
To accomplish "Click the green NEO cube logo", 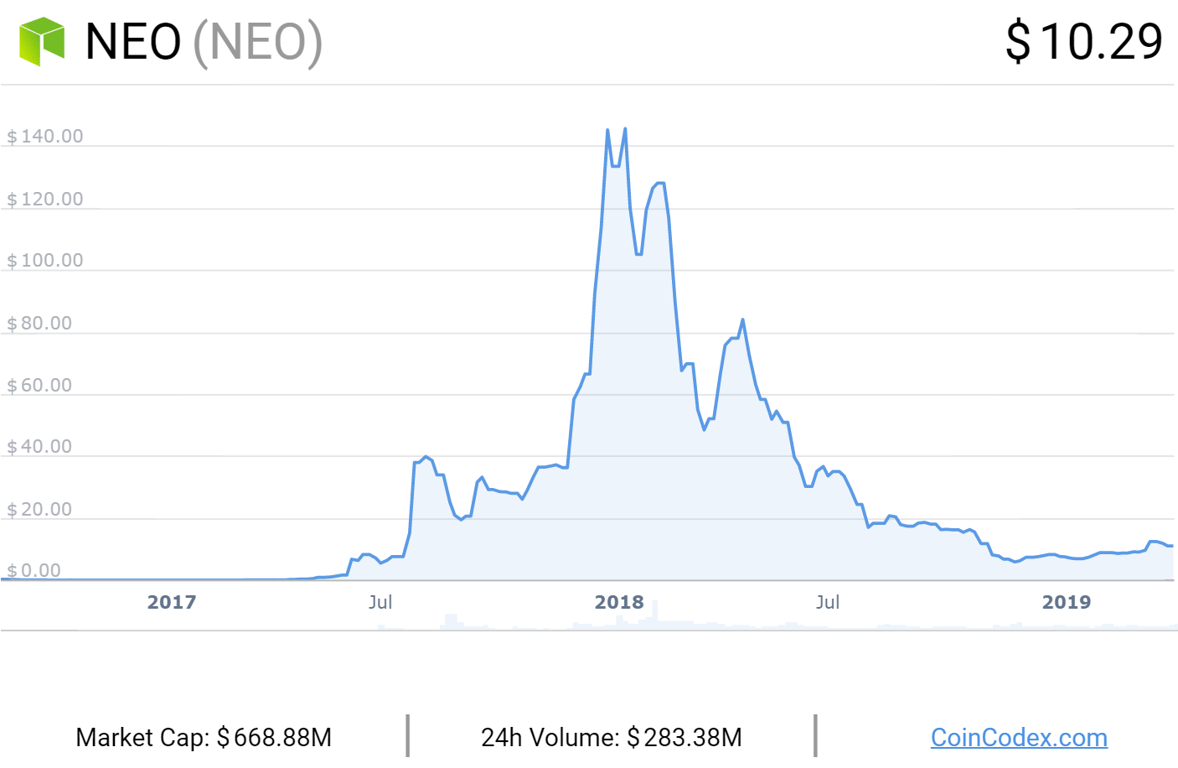I will point(41,41).
